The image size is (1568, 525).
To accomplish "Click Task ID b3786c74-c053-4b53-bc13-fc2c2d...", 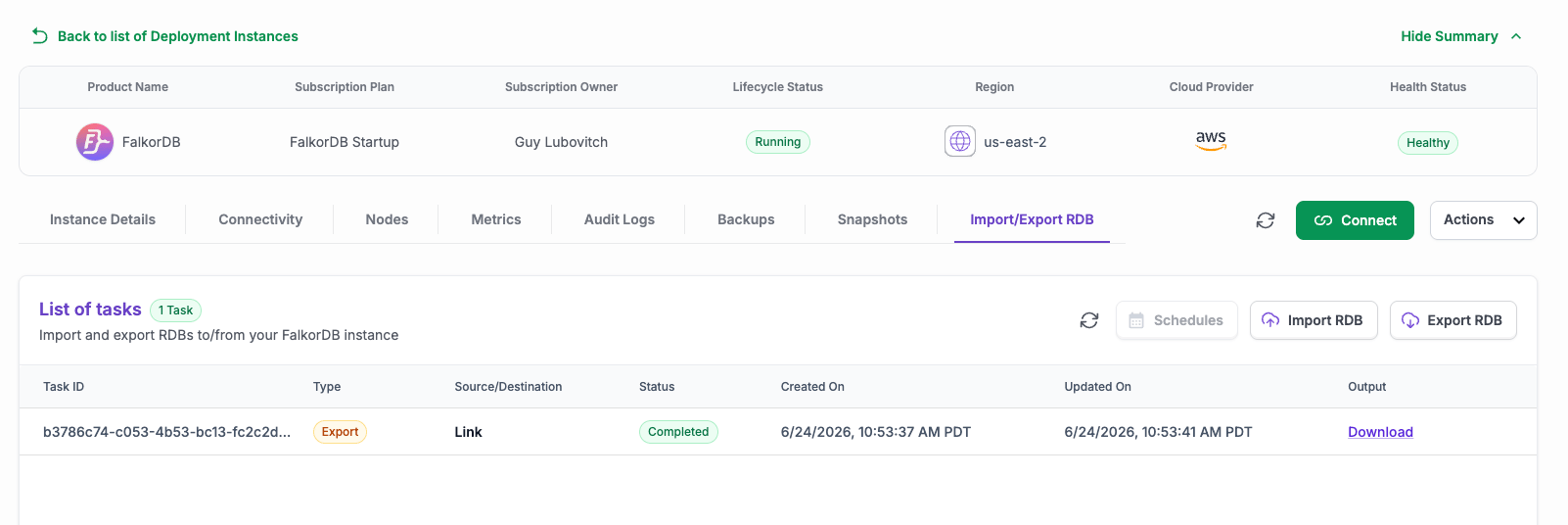I will click(x=166, y=432).
